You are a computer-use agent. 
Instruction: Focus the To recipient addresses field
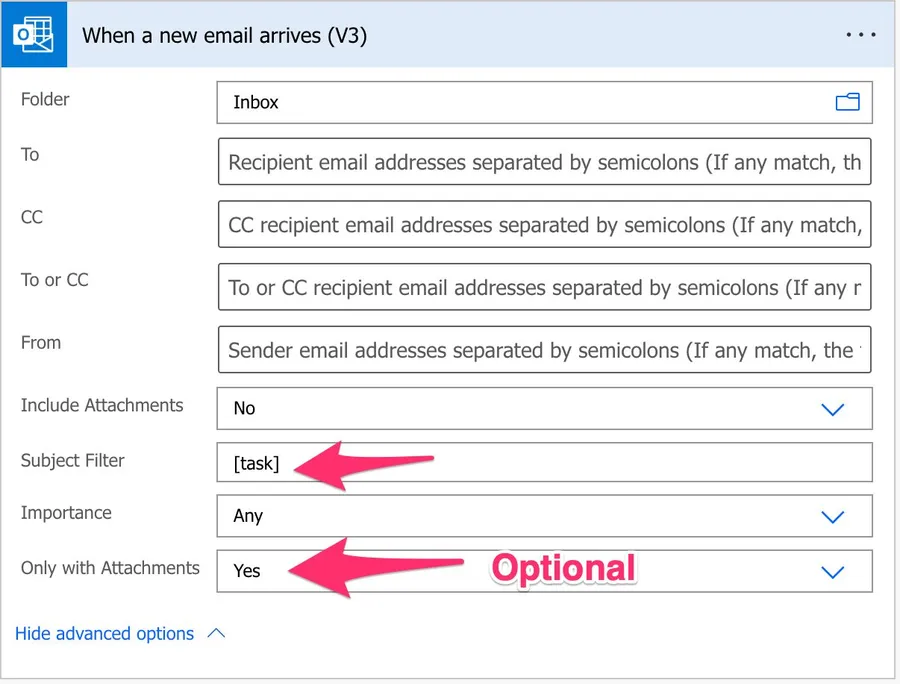543,162
